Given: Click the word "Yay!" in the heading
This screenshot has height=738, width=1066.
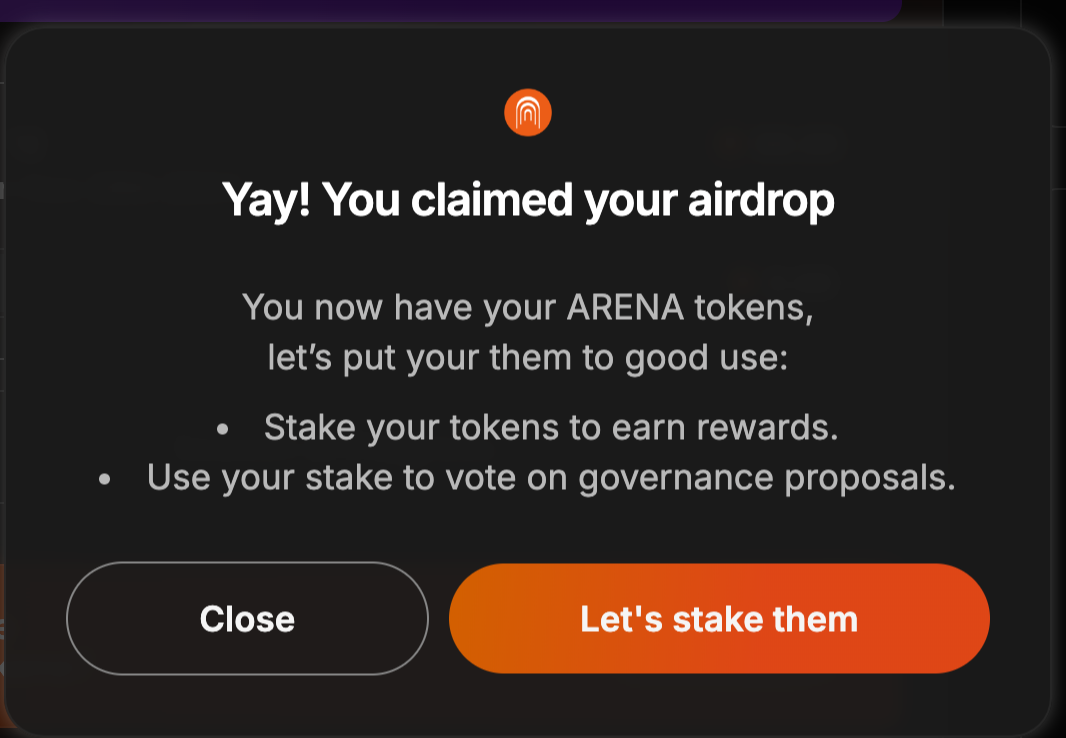Looking at the screenshot, I should [266, 200].
